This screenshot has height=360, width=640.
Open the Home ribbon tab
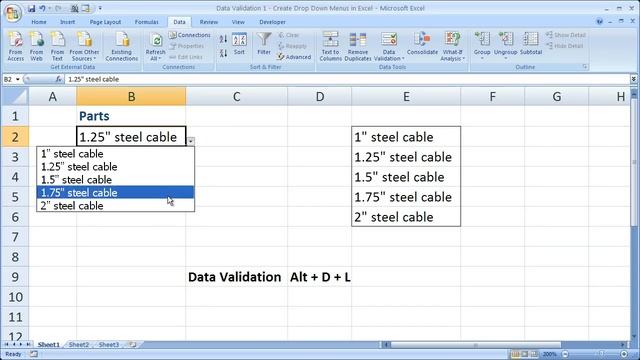pos(39,22)
